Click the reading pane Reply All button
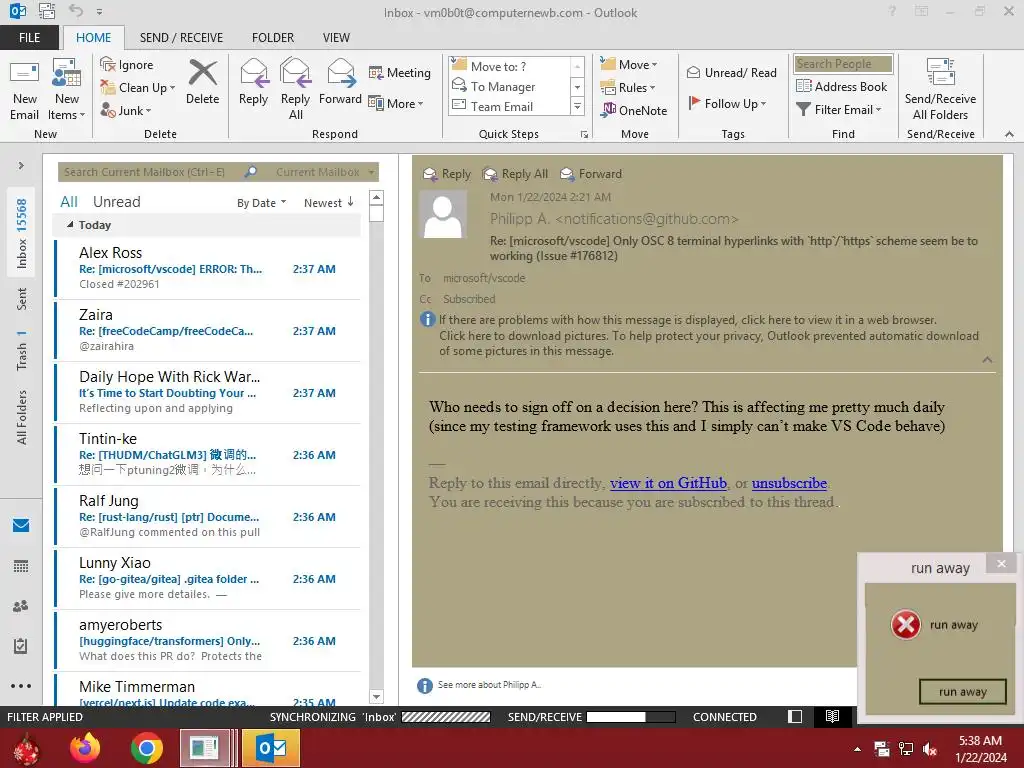This screenshot has height=768, width=1024. 515,174
